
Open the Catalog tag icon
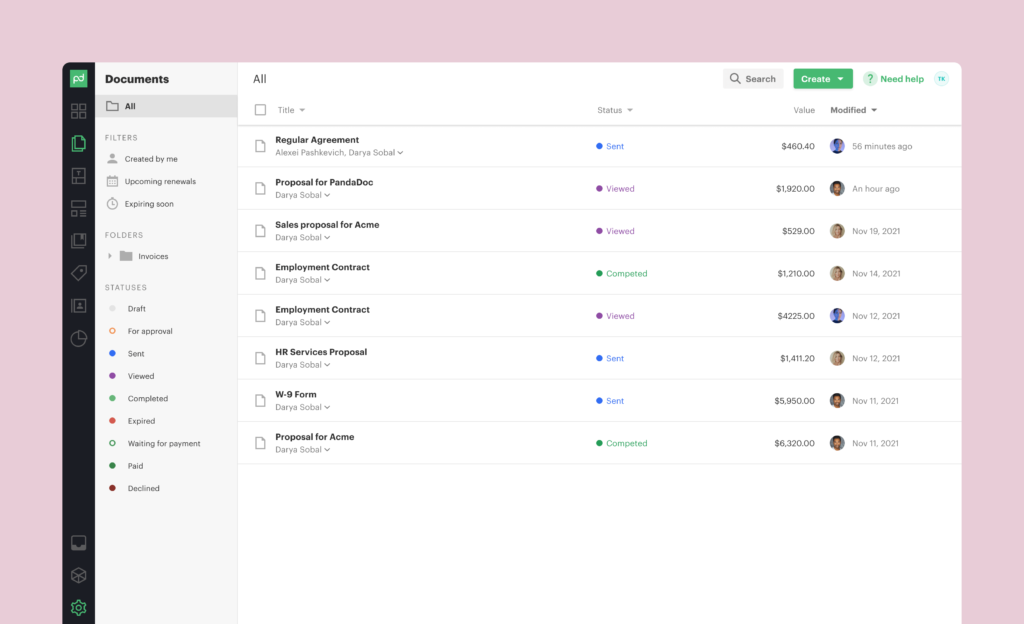(x=78, y=273)
